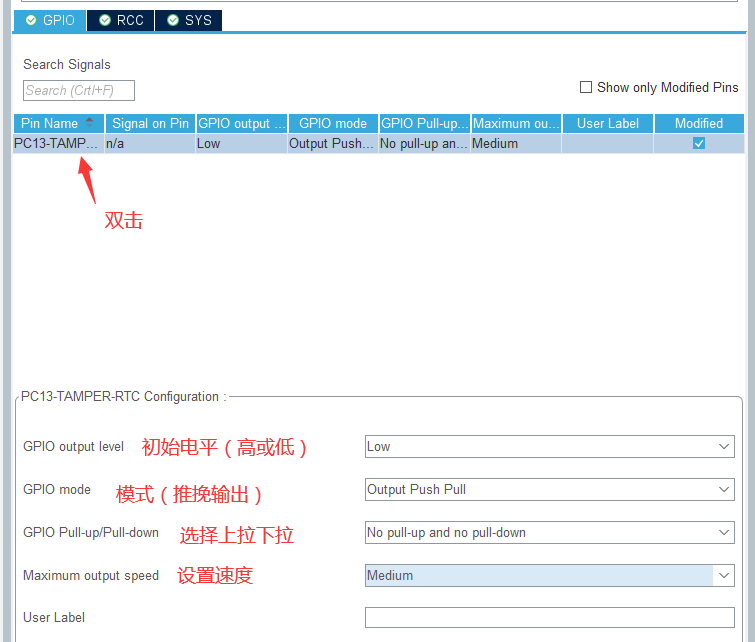Click the Medium speed table cell
This screenshot has width=755, height=642.
point(516,144)
